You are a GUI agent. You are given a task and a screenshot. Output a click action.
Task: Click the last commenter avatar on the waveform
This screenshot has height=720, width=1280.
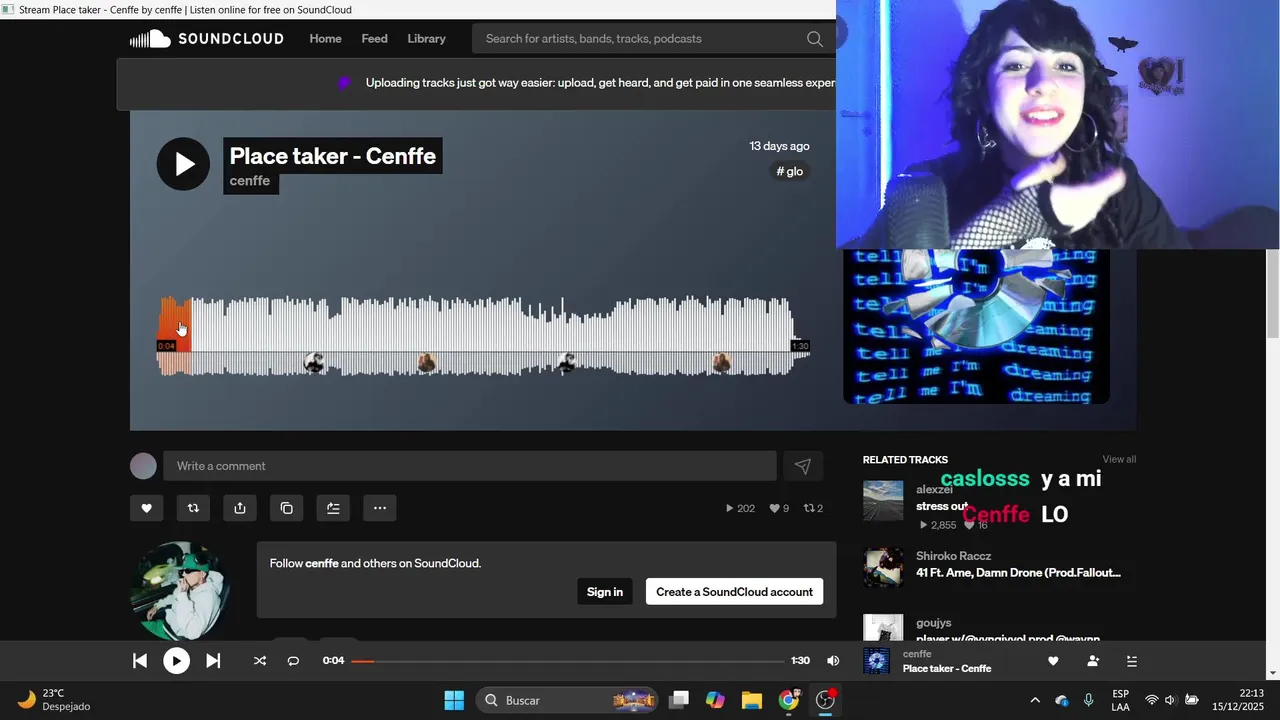pyautogui.click(x=721, y=363)
